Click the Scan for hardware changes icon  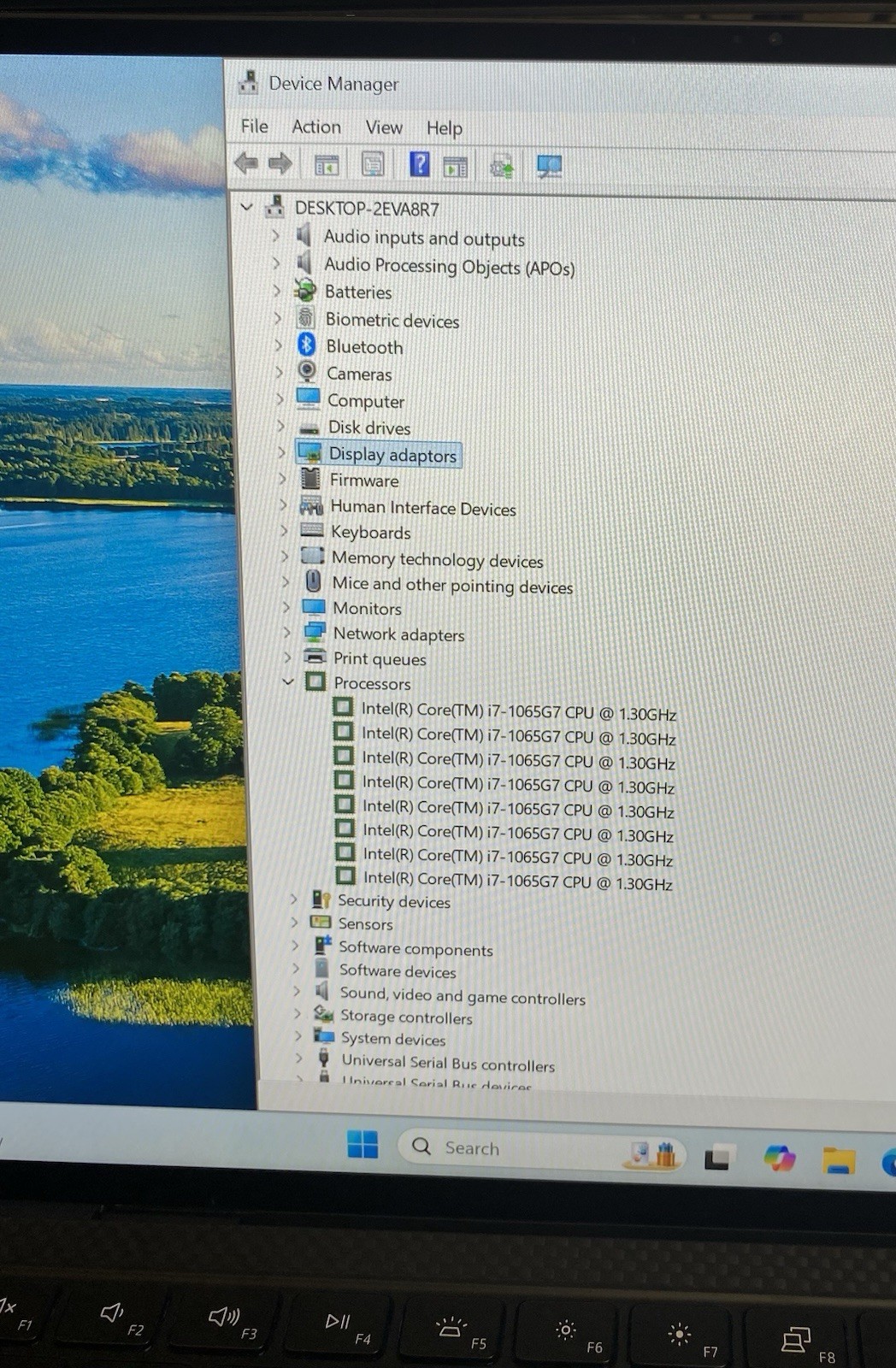tap(549, 166)
